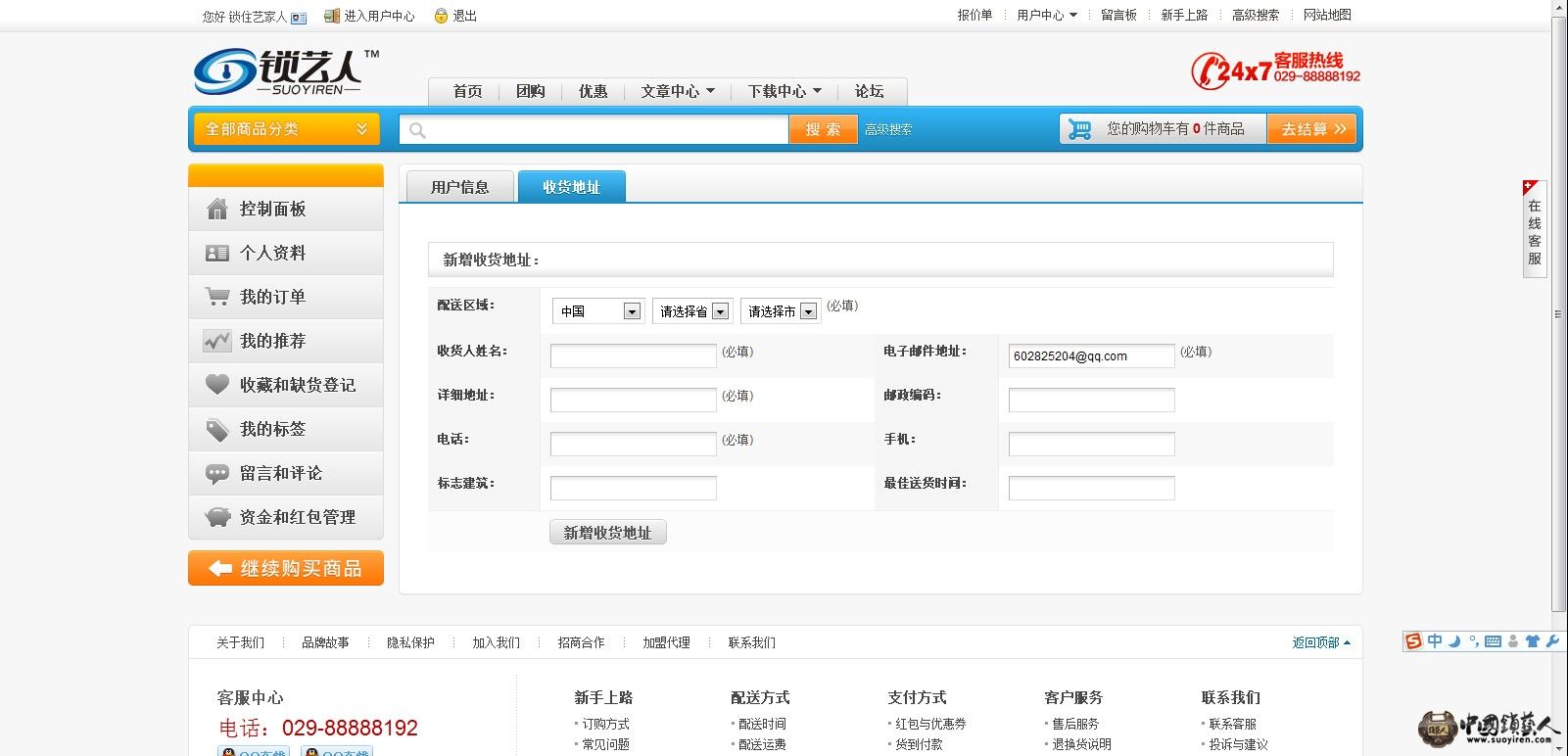Click the 电话 input field
This screenshot has height=756, width=1568.
click(634, 444)
